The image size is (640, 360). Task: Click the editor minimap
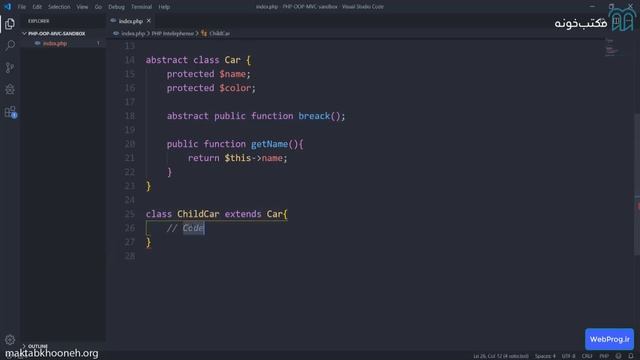click(x=611, y=48)
